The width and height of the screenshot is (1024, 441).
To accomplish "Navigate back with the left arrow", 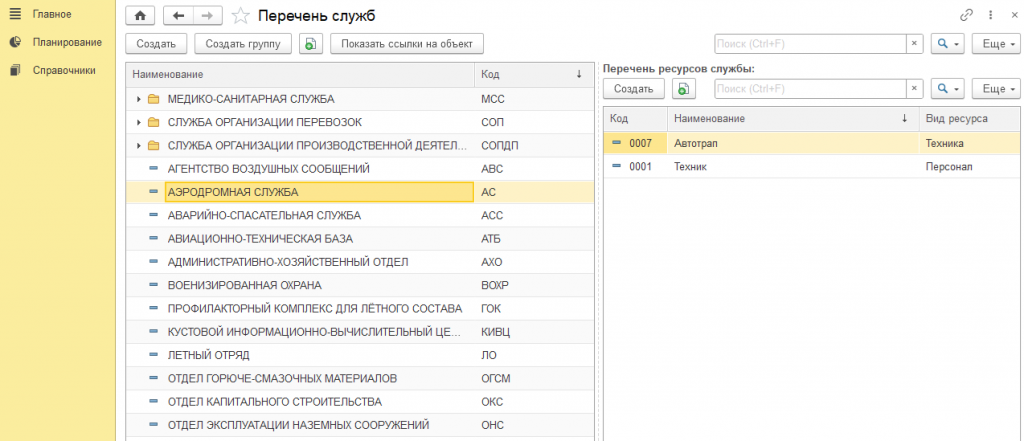I will click(x=178, y=15).
